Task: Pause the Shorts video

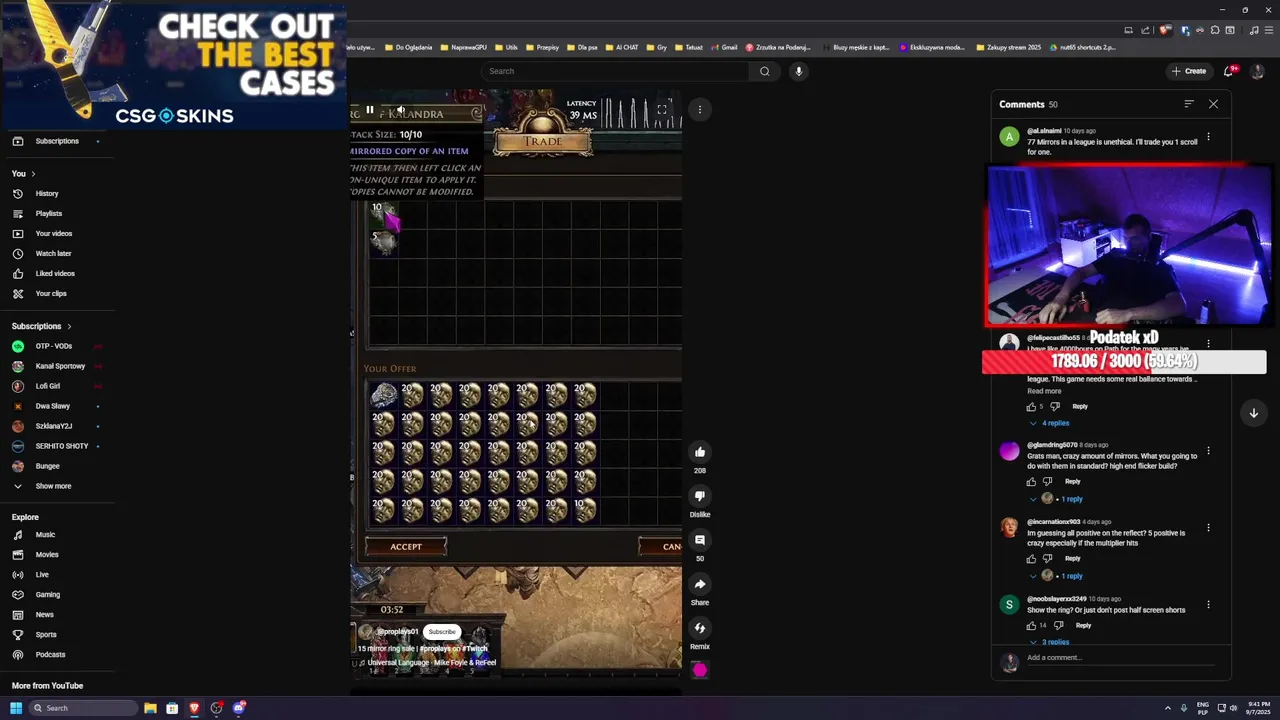Action: [370, 110]
